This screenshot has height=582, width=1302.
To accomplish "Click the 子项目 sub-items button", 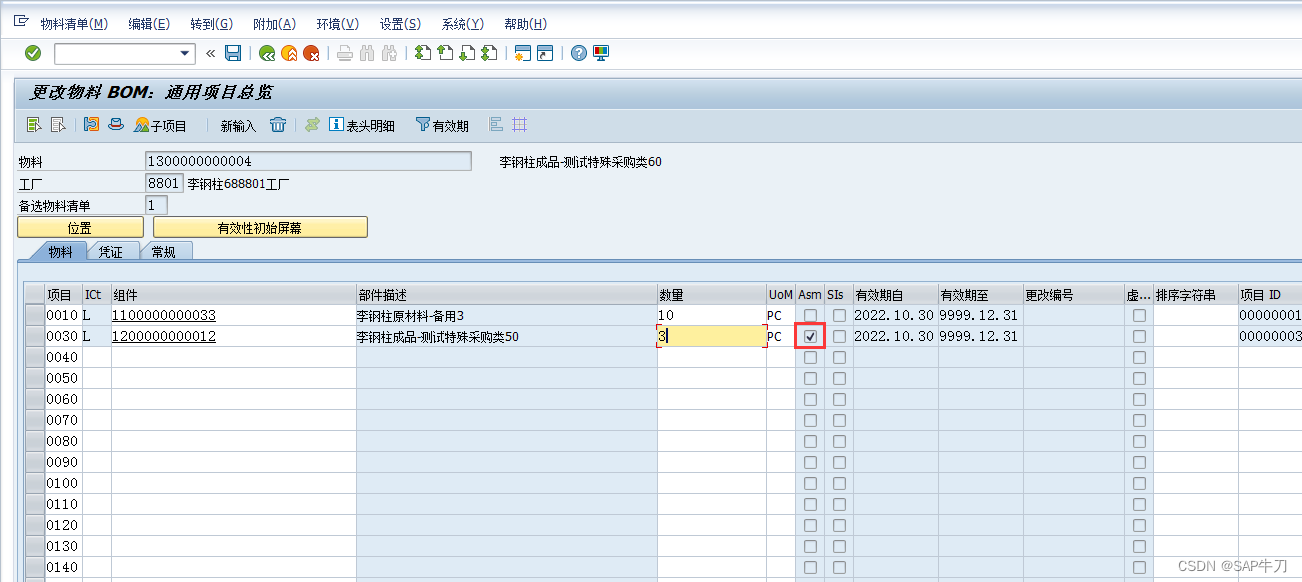I will [x=161, y=125].
